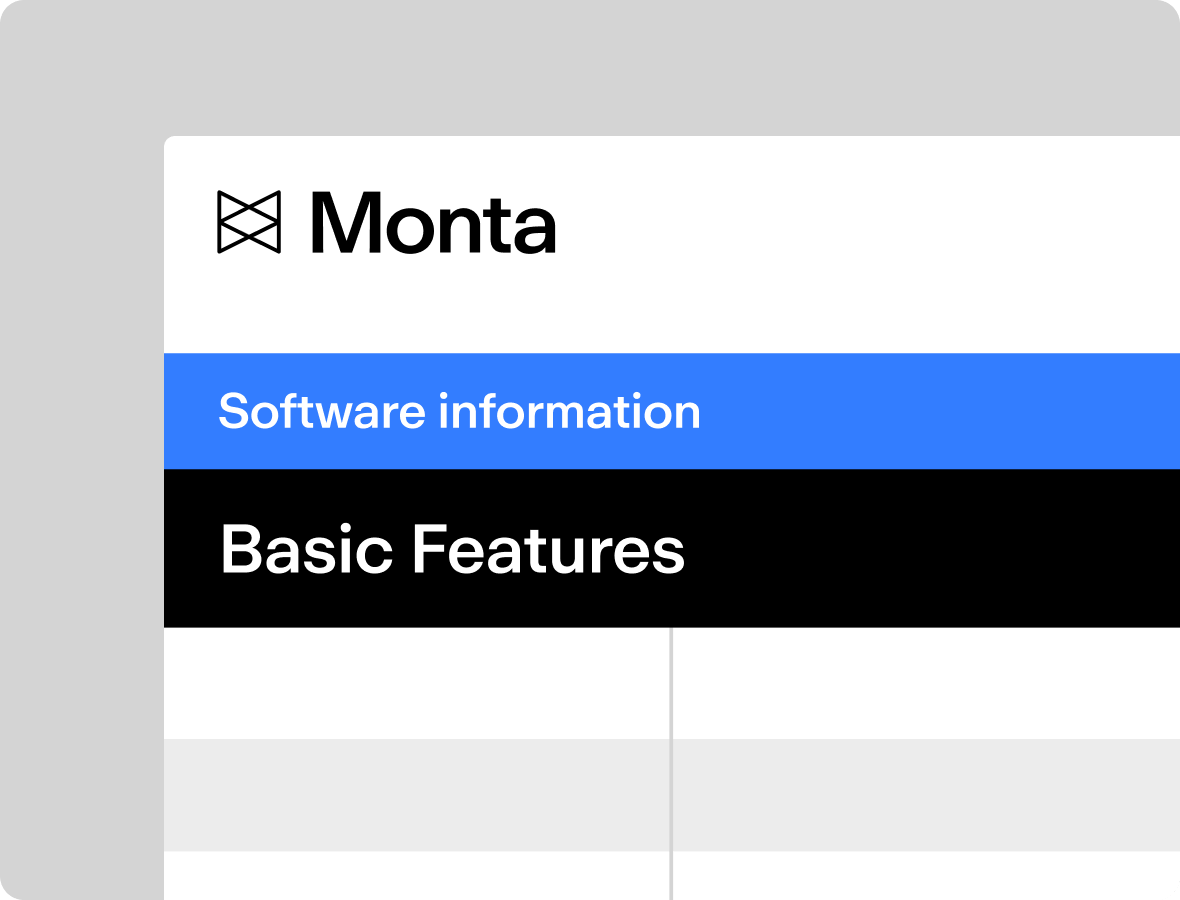1180x900 pixels.
Task: Click black header area right of "Basic Features"
Action: point(930,549)
